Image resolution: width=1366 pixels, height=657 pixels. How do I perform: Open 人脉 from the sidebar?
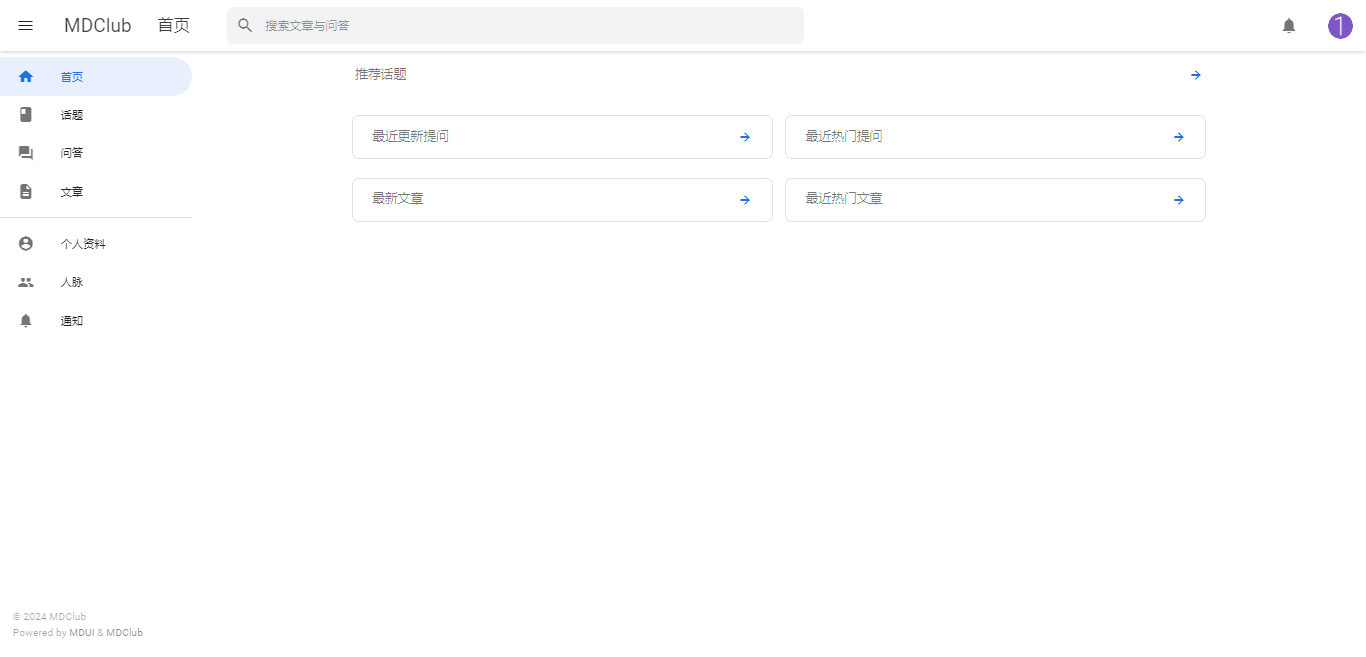click(96, 282)
